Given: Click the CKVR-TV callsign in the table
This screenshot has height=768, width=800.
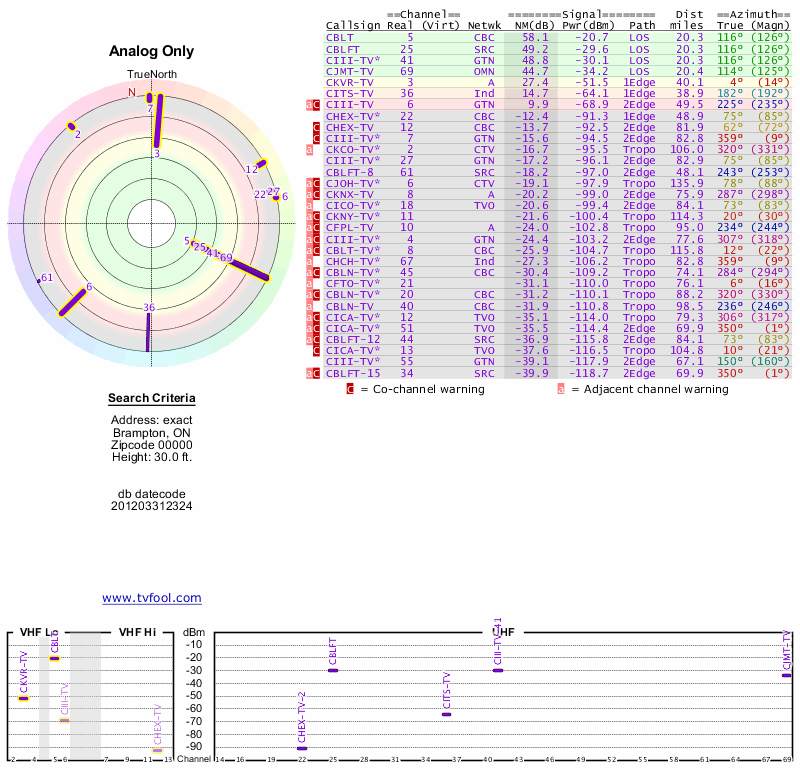Looking at the screenshot, I should tap(350, 82).
